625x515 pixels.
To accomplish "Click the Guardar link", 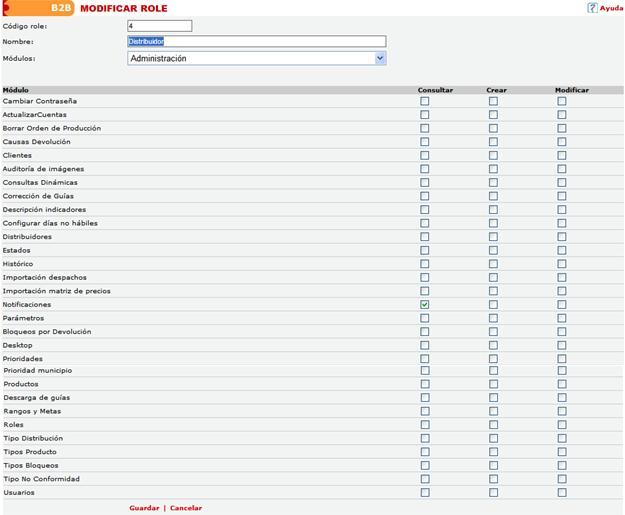I will [x=143, y=508].
